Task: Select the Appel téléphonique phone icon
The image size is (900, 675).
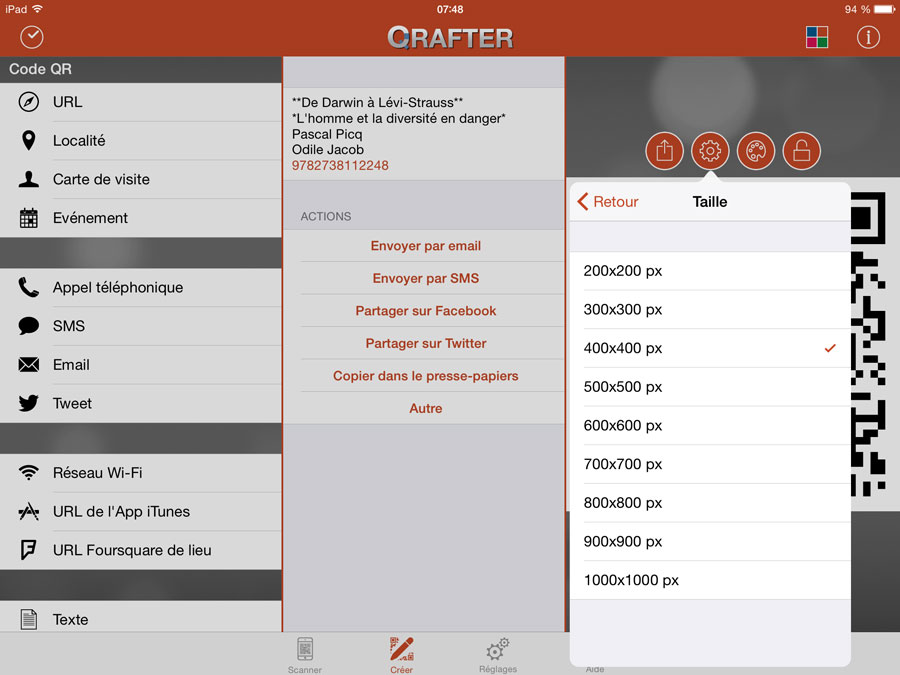Action: [x=28, y=287]
